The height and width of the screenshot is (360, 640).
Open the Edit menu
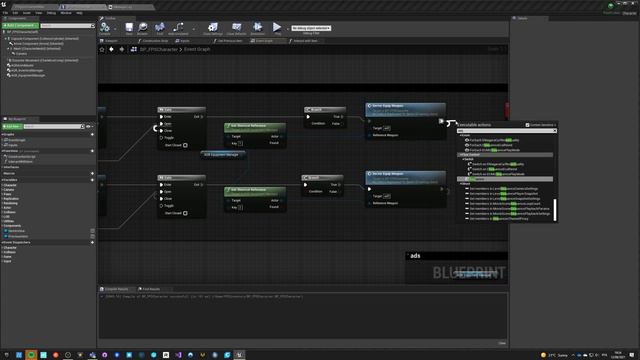(15, 13)
